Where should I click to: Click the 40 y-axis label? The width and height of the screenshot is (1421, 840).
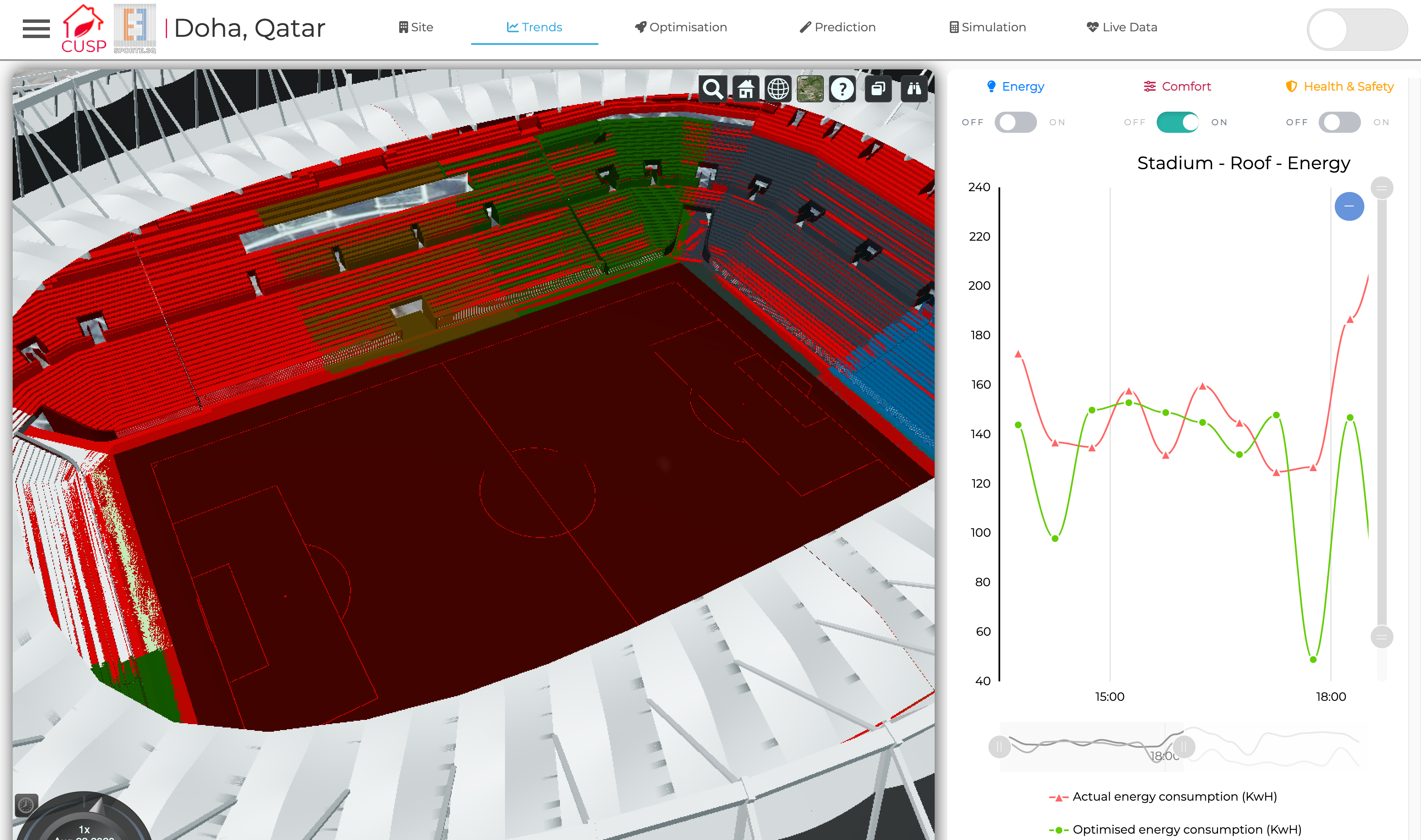coord(983,681)
